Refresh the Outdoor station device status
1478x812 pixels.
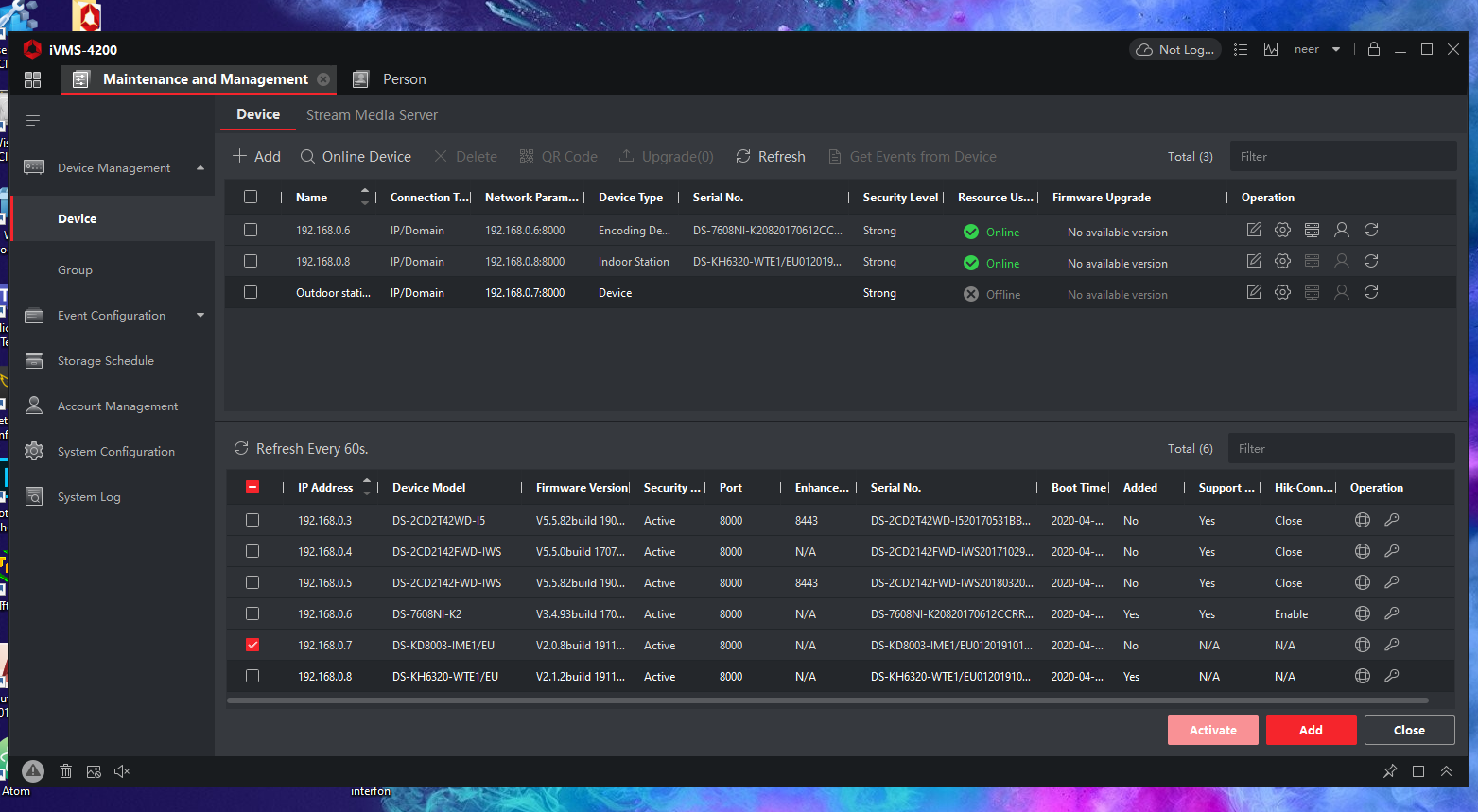click(1371, 293)
